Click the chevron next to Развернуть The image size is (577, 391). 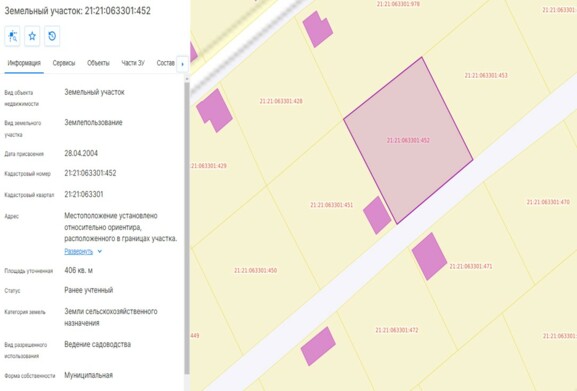[100, 251]
